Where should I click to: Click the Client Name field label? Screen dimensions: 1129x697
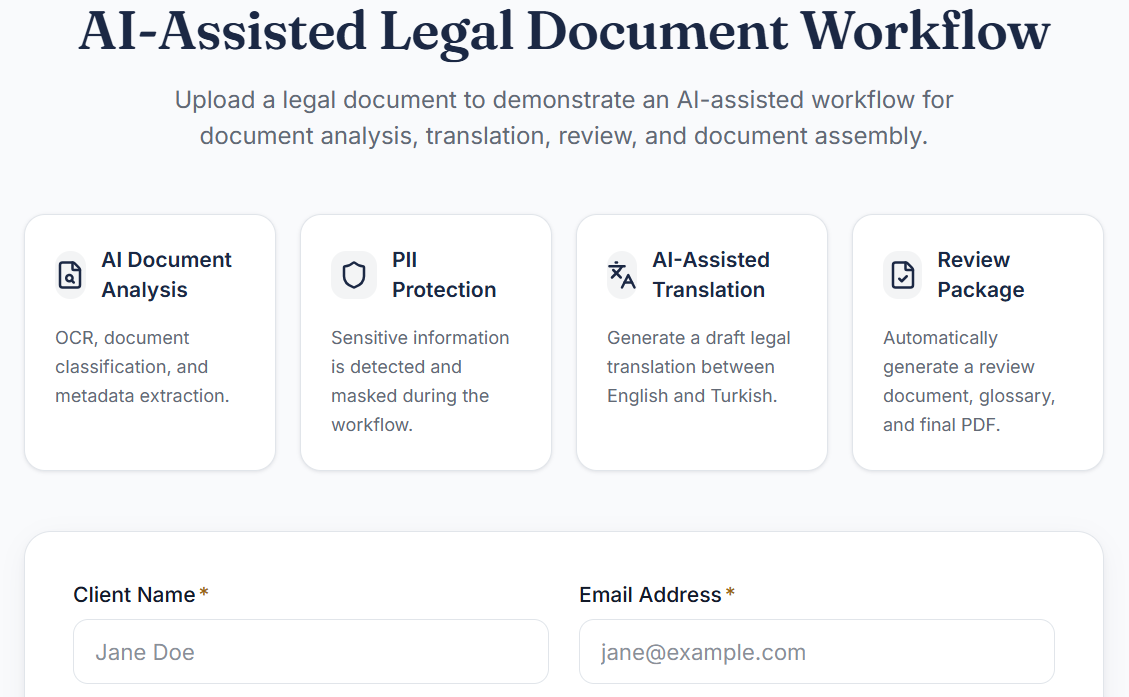click(x=134, y=595)
